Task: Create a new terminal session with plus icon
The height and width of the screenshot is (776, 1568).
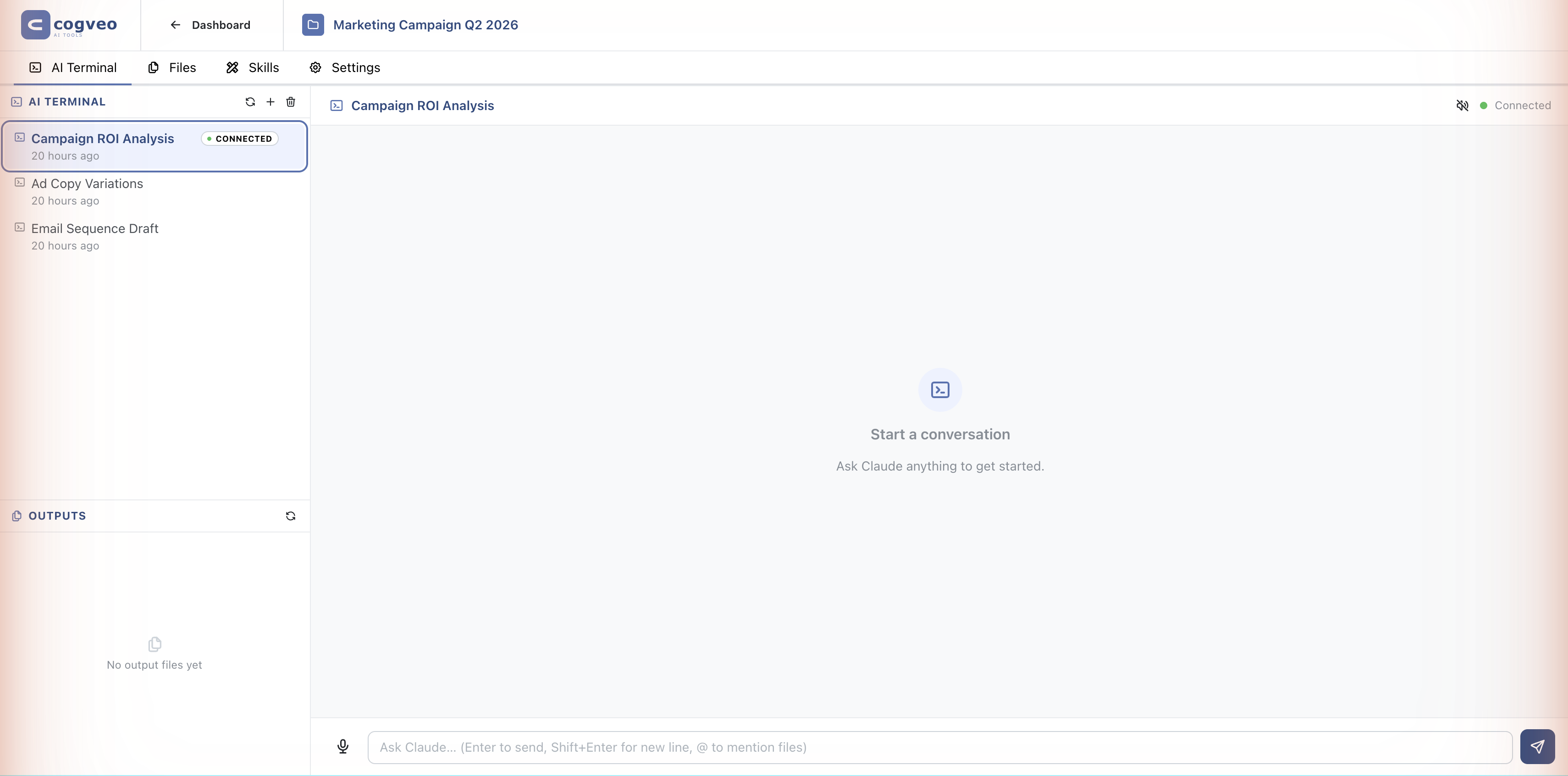Action: [x=270, y=102]
